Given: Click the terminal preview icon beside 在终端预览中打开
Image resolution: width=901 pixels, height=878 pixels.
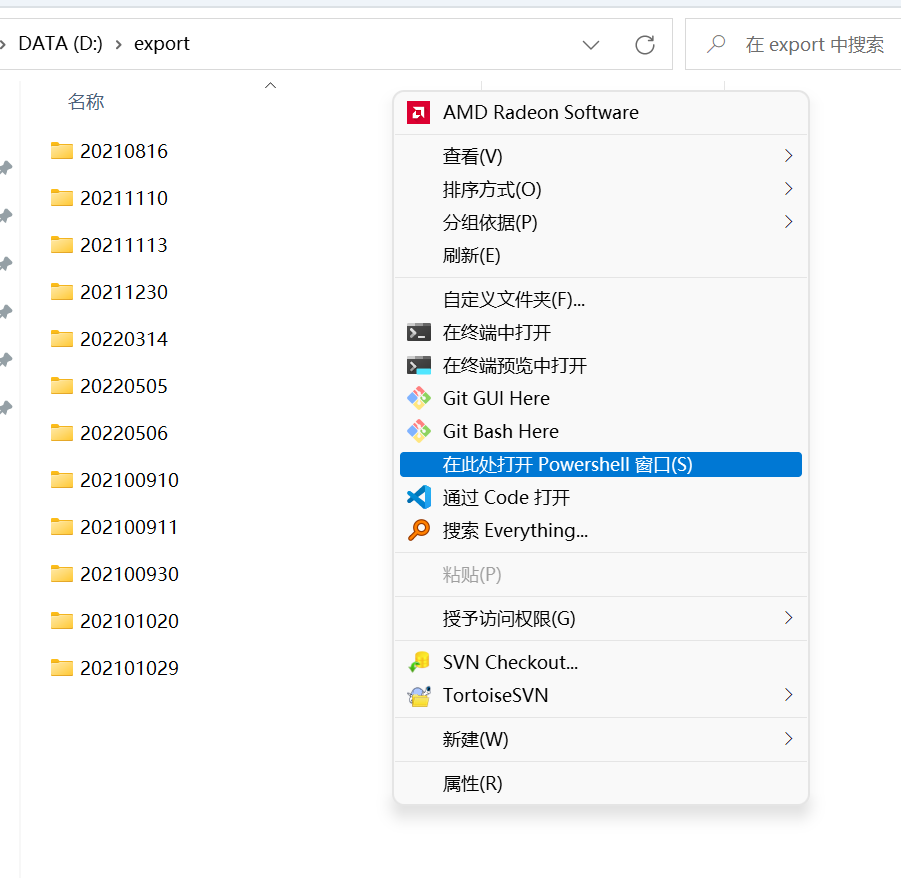Looking at the screenshot, I should (418, 366).
